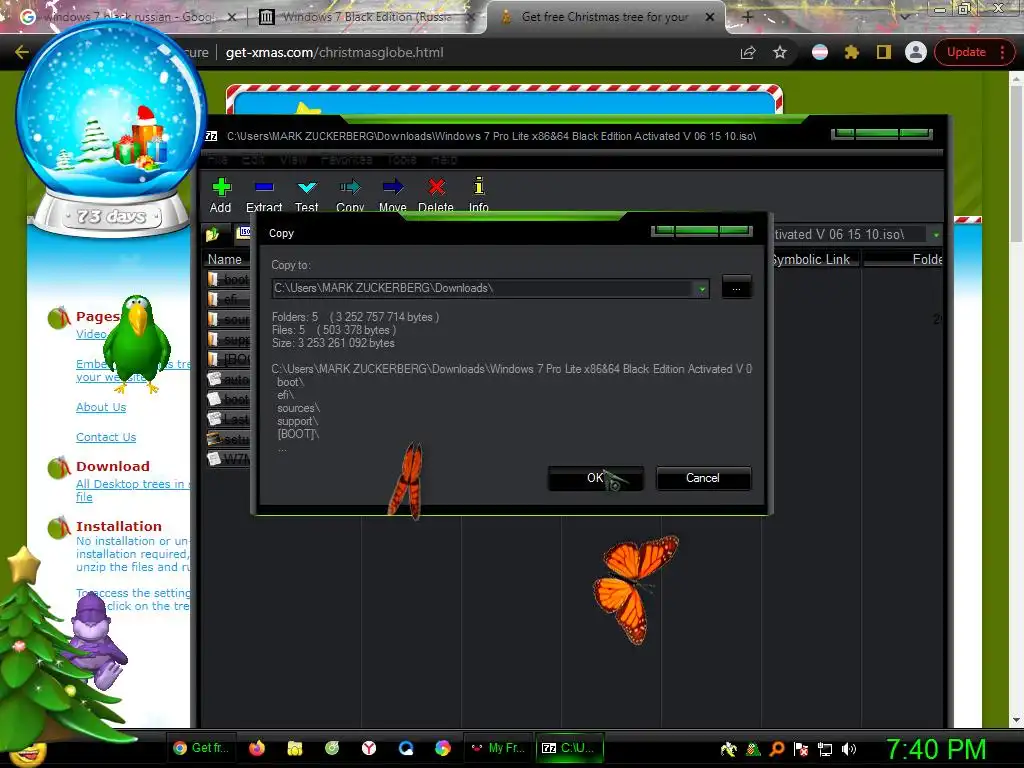Click the Info toolbar icon in 7-Zip
The image size is (1024, 768).
tap(479, 186)
